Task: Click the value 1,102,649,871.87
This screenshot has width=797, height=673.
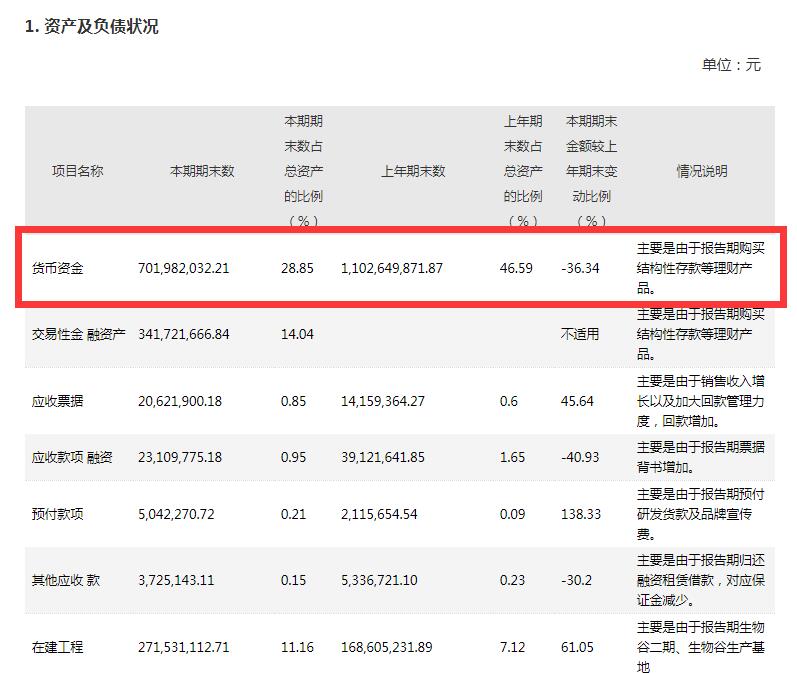Action: coord(391,268)
